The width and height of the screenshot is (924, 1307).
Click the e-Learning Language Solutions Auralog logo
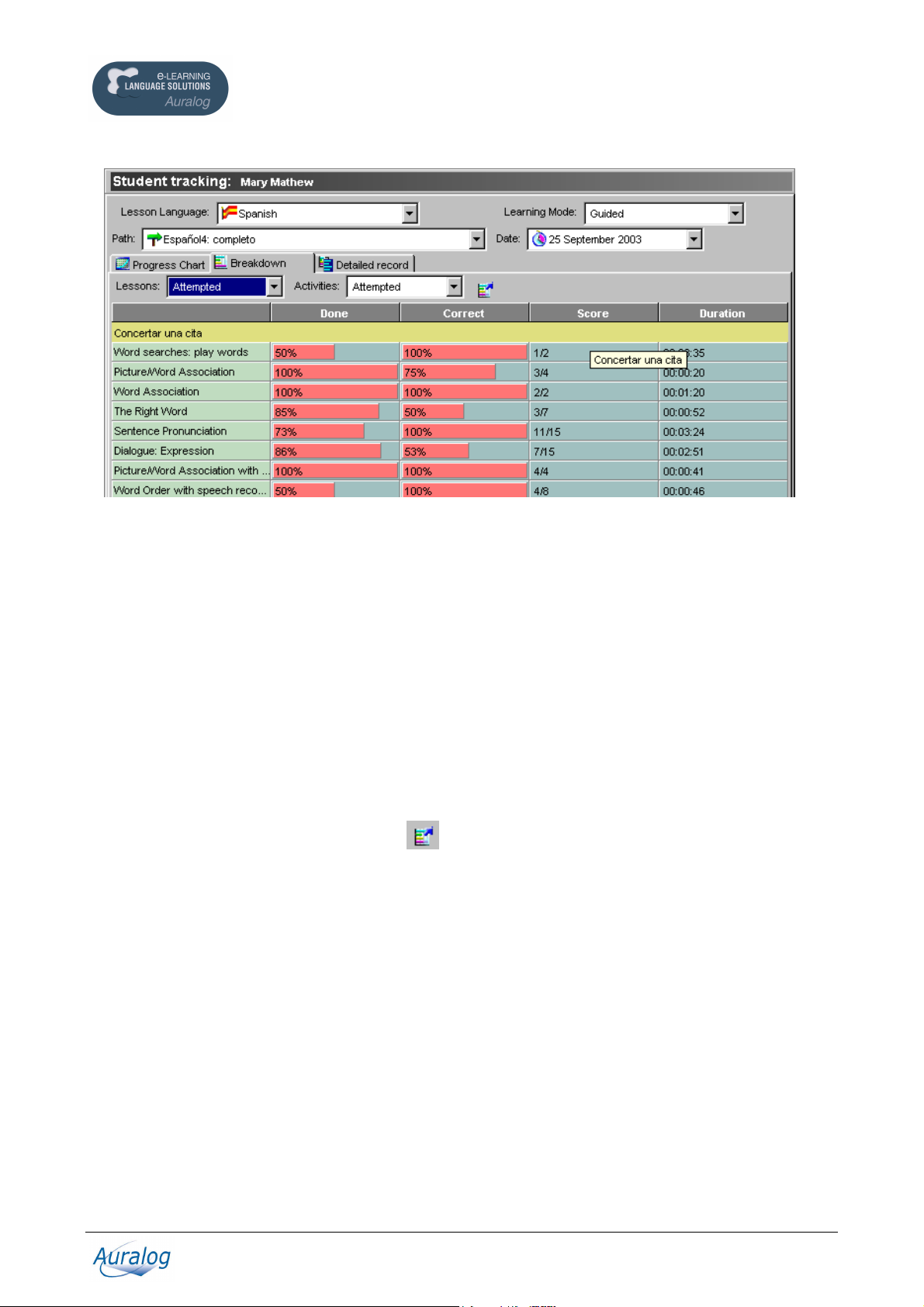point(161,88)
